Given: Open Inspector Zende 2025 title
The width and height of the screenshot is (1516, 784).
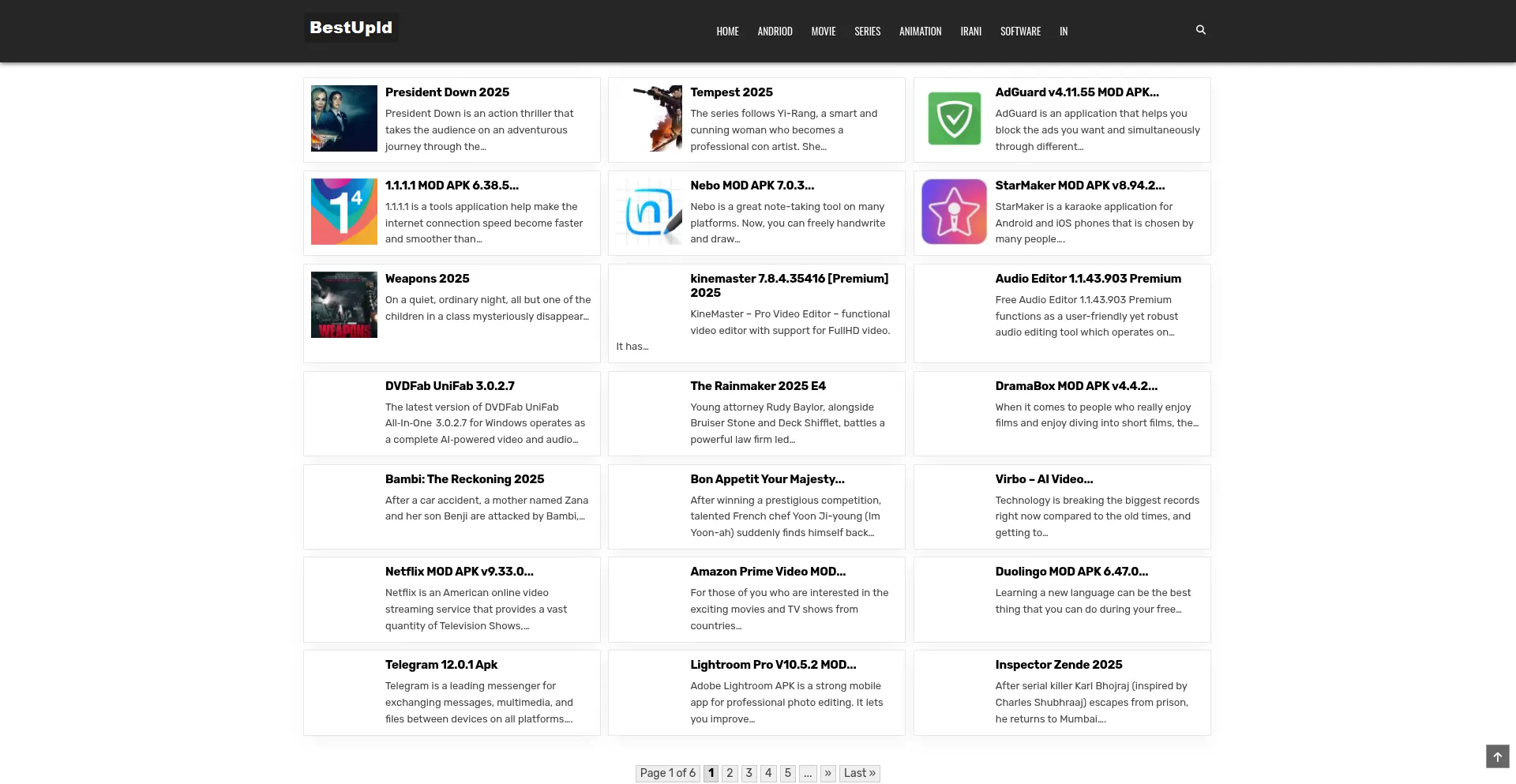Looking at the screenshot, I should pos(1058,665).
